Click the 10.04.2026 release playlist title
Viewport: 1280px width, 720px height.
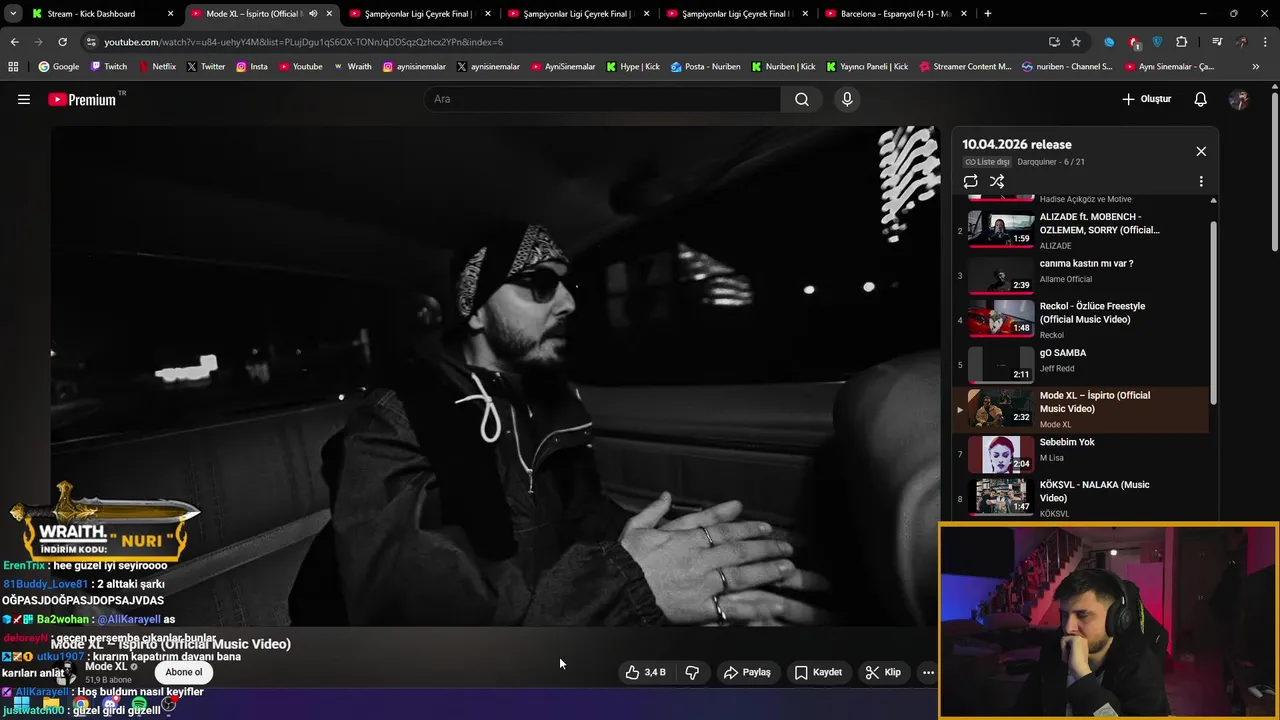[1017, 144]
